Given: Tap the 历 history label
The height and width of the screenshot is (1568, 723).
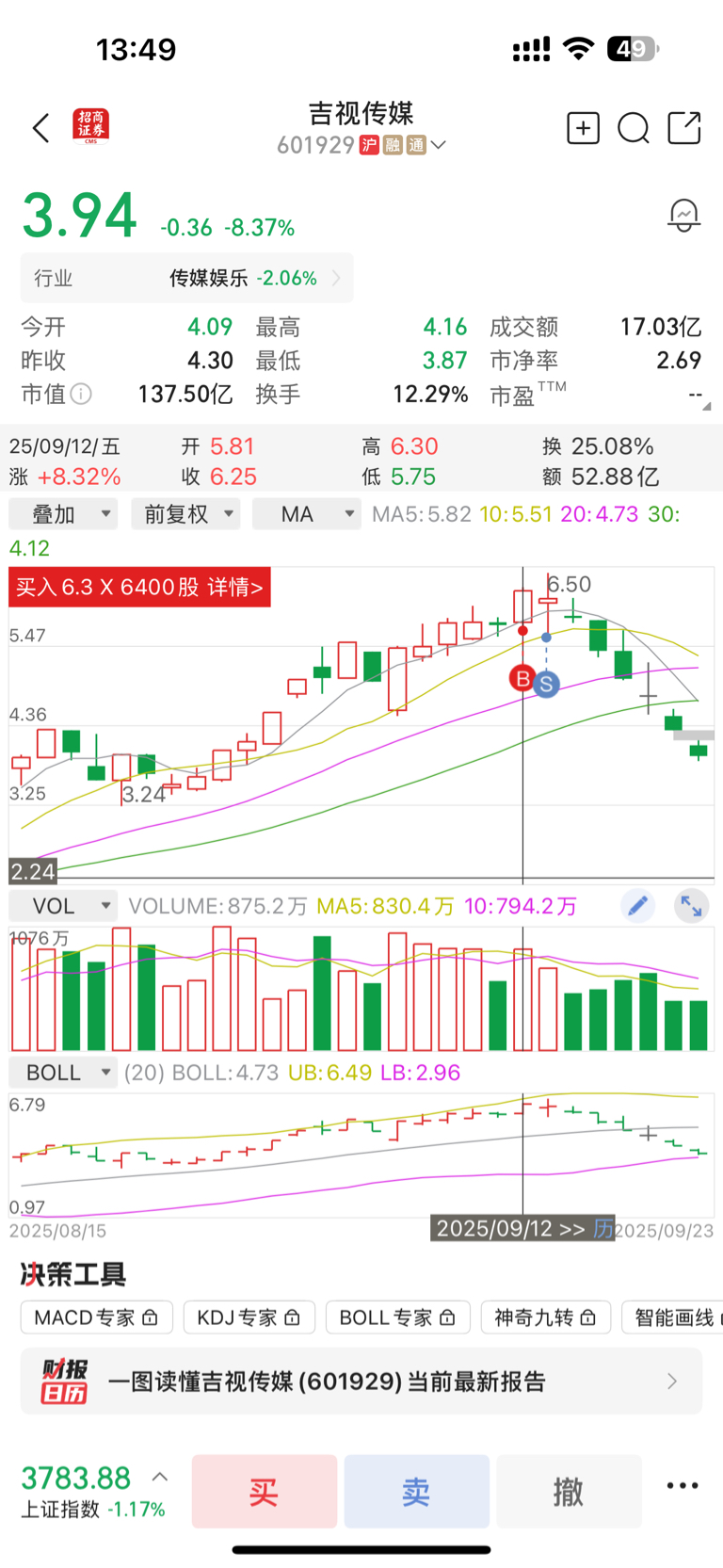Looking at the screenshot, I should tap(602, 1228).
